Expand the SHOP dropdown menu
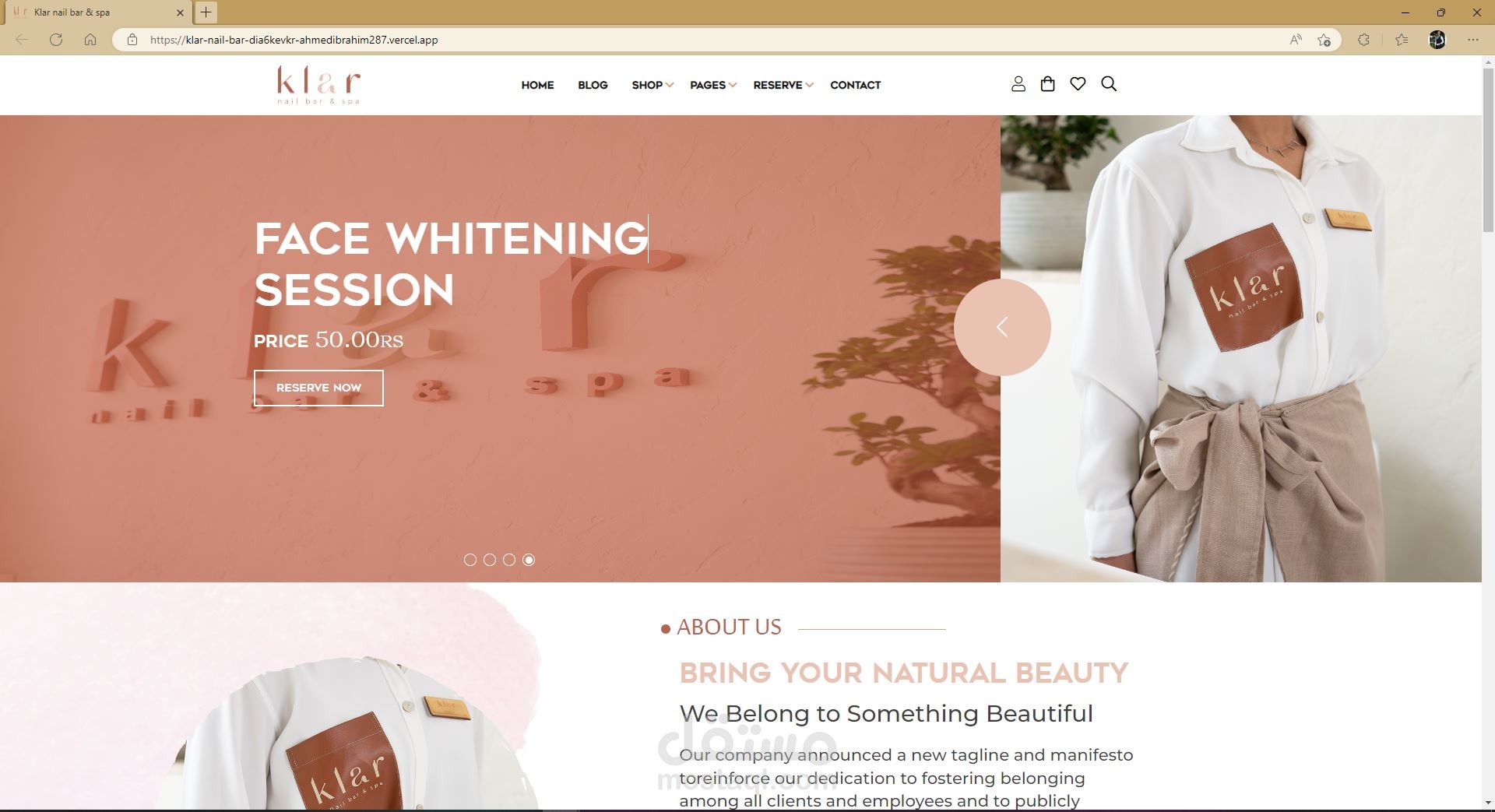Screen dimensions: 1495x812 (x=653, y=85)
